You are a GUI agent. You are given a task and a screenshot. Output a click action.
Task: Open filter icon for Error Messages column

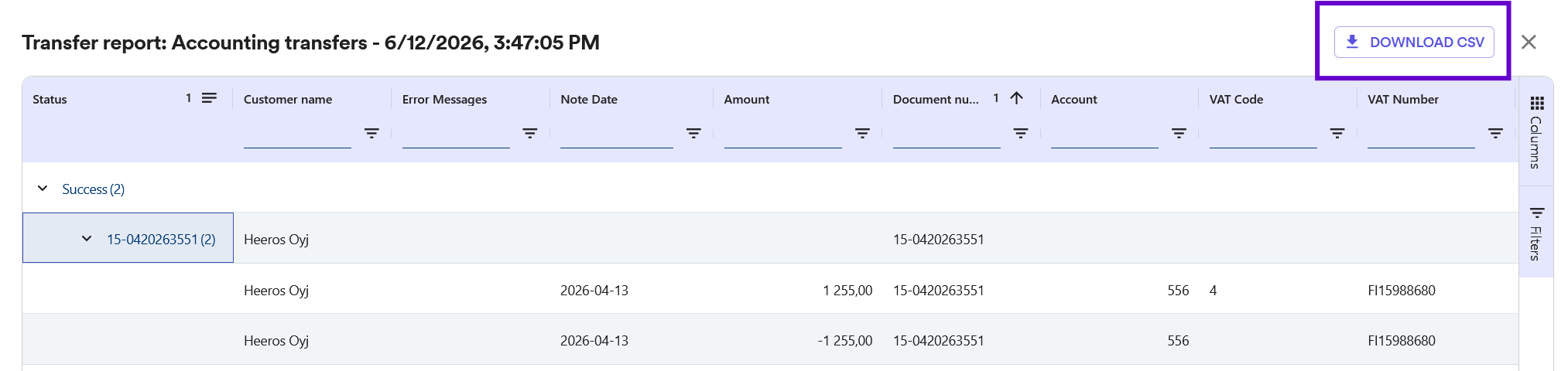(x=530, y=133)
